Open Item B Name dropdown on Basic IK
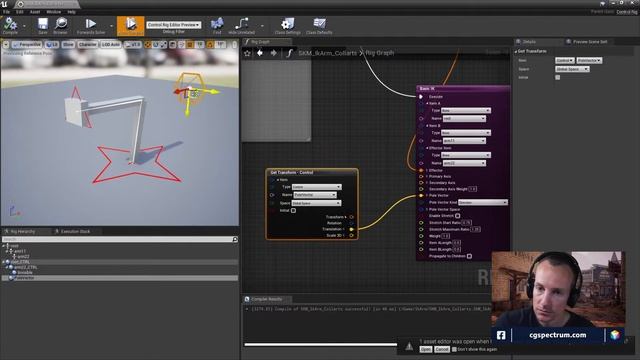Viewport: 640px width, 360px height. (x=464, y=141)
